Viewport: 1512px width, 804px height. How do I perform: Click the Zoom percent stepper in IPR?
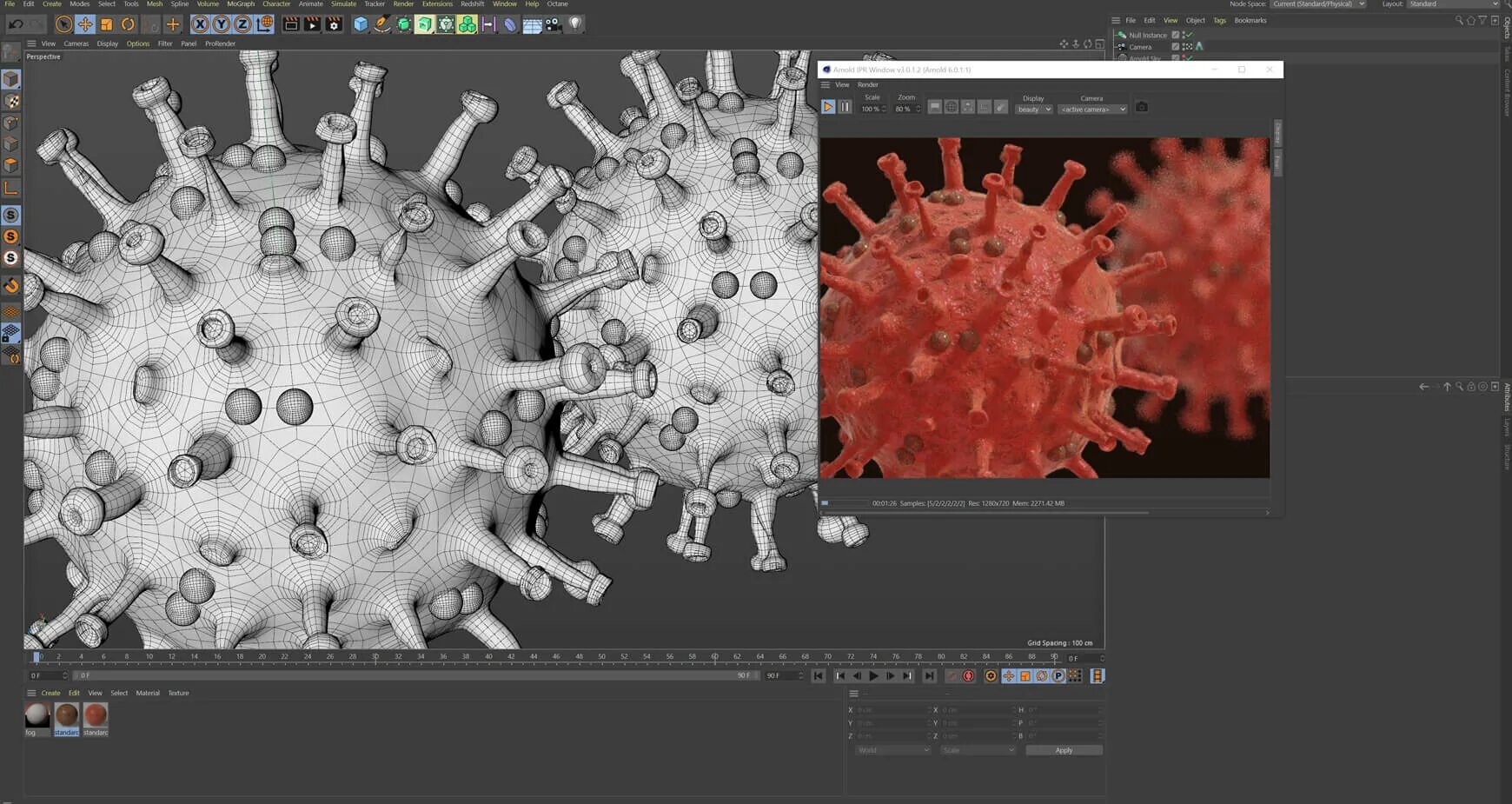coord(918,110)
